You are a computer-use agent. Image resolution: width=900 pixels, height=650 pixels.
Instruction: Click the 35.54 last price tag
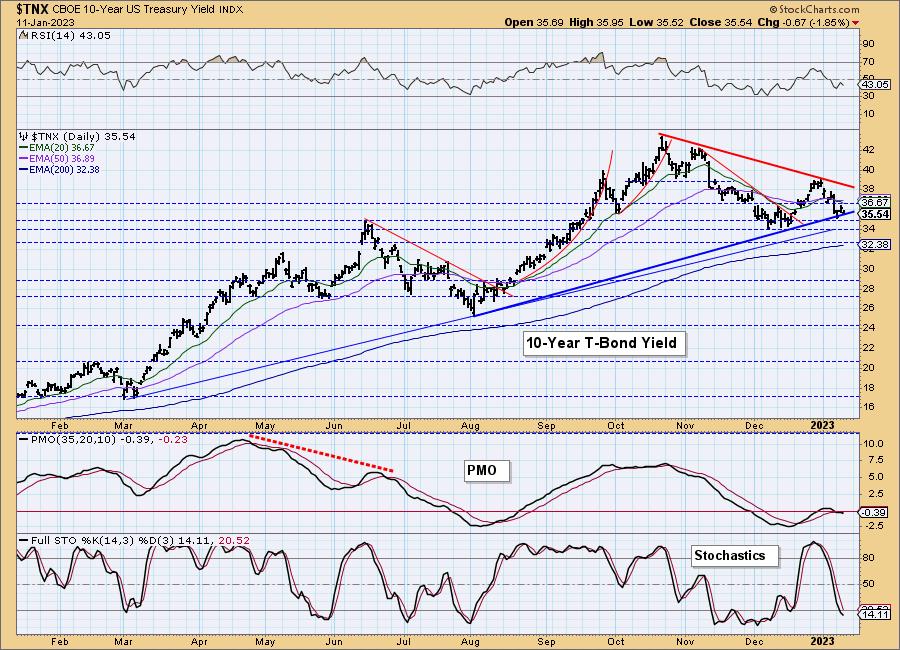pos(876,214)
